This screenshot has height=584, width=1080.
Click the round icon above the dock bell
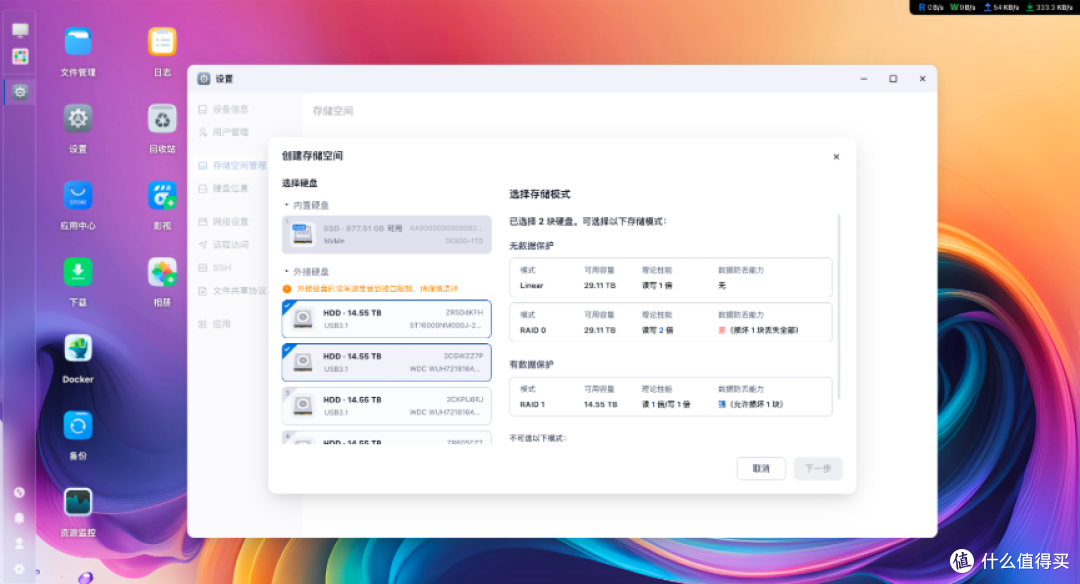19,492
